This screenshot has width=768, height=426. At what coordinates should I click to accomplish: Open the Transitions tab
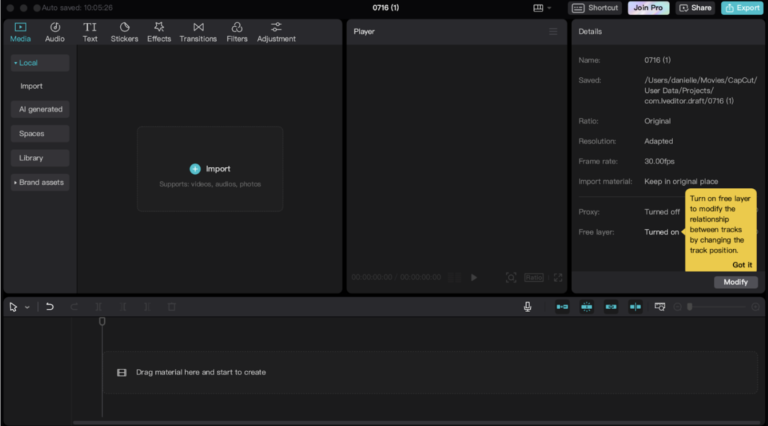(198, 32)
